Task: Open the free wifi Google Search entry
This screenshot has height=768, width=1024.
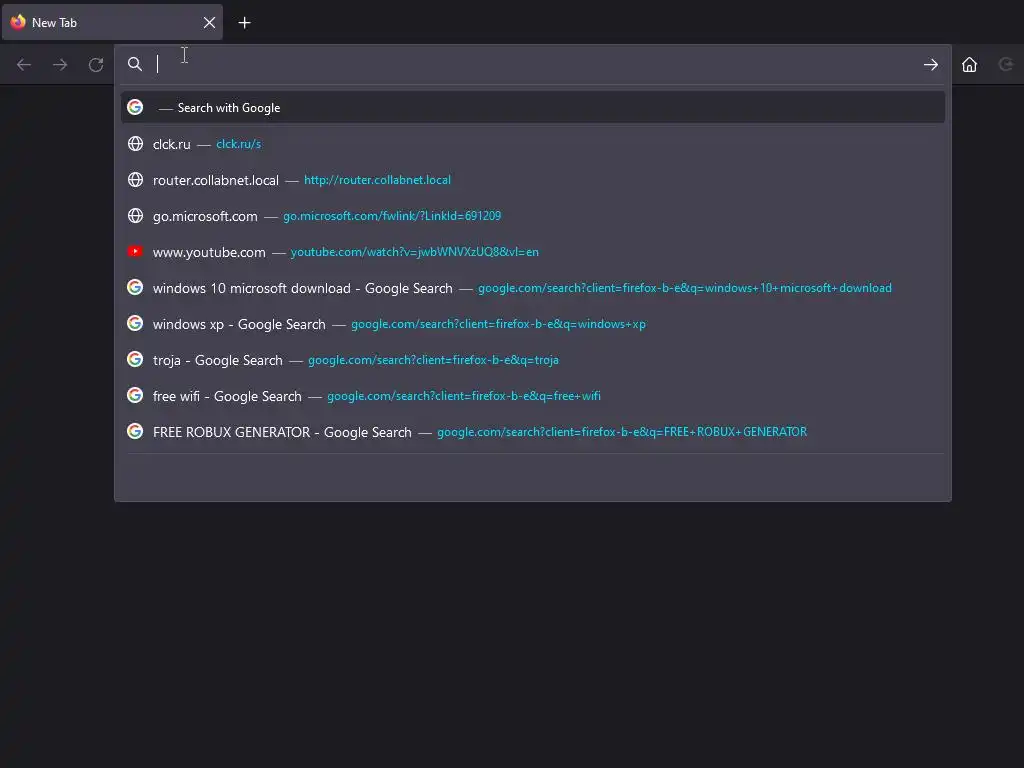Action: pos(532,396)
